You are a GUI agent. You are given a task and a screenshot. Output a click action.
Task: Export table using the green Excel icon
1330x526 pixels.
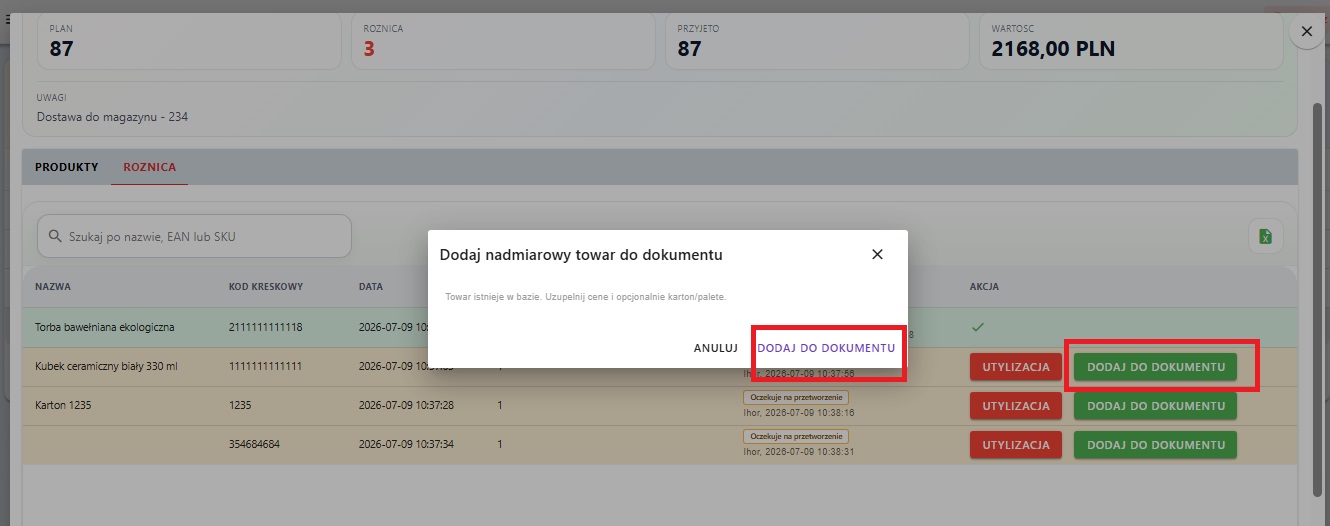click(x=1265, y=236)
